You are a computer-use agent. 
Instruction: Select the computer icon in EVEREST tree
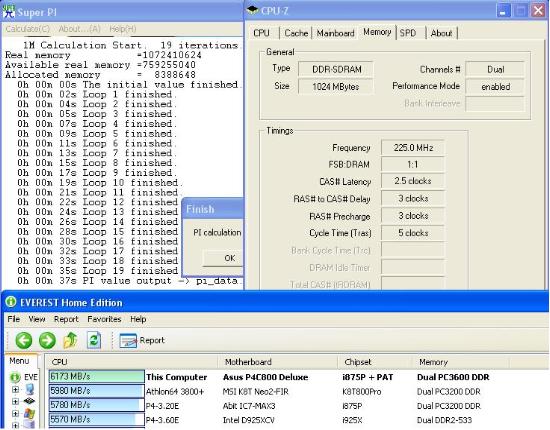coord(30,390)
